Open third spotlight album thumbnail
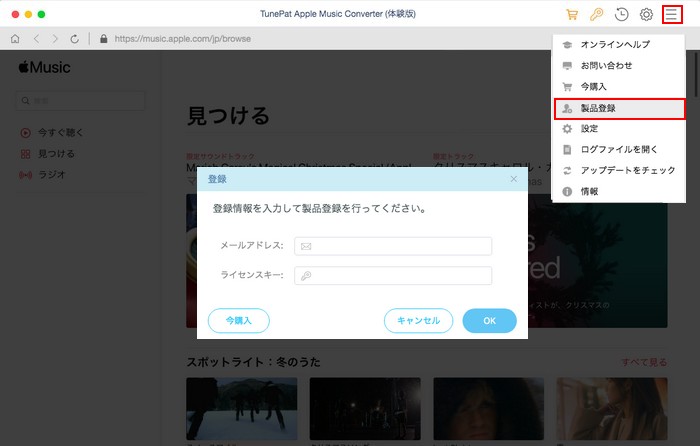The height and width of the screenshot is (446, 700). pos(488,408)
